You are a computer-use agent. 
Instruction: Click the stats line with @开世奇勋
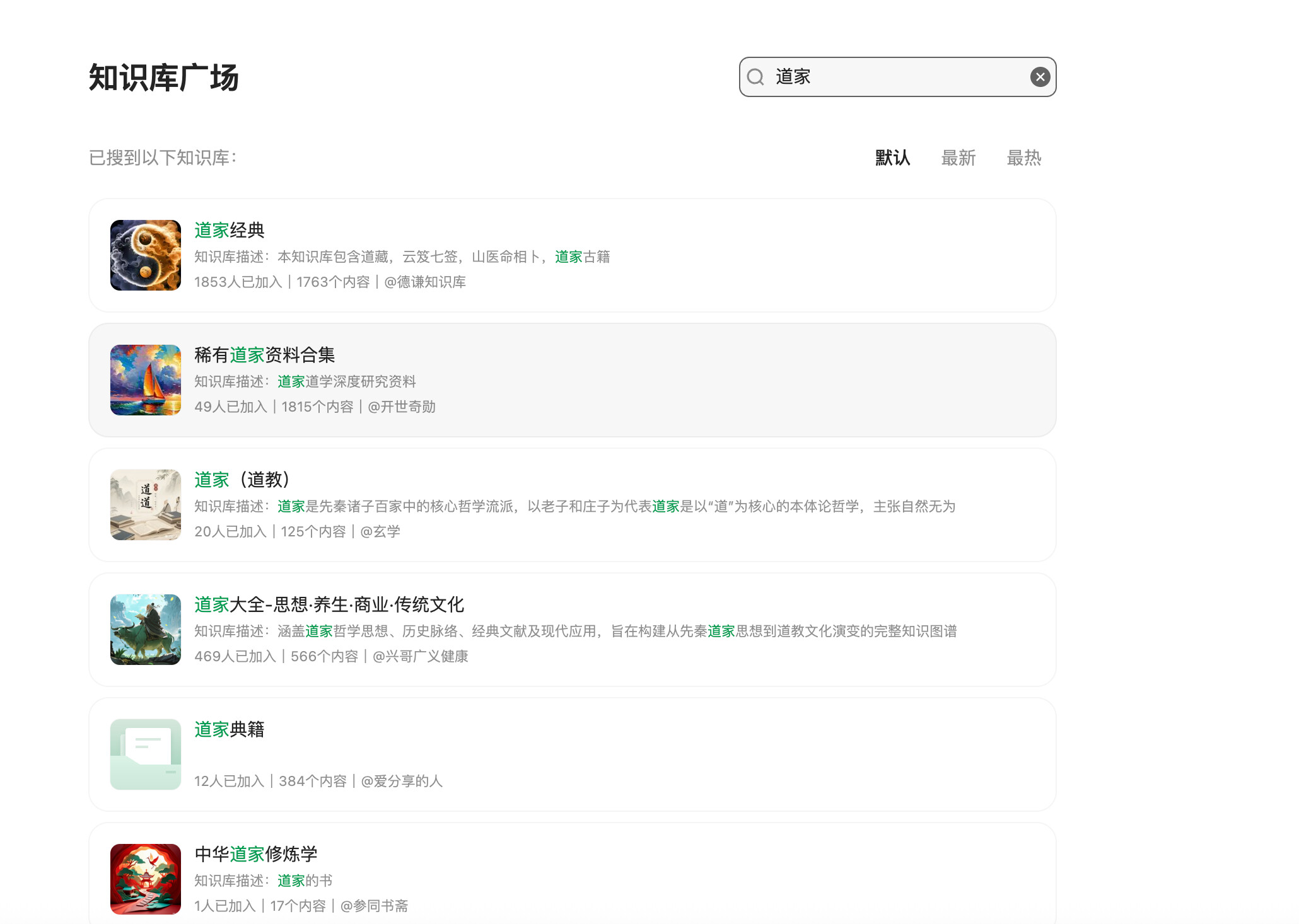point(315,407)
